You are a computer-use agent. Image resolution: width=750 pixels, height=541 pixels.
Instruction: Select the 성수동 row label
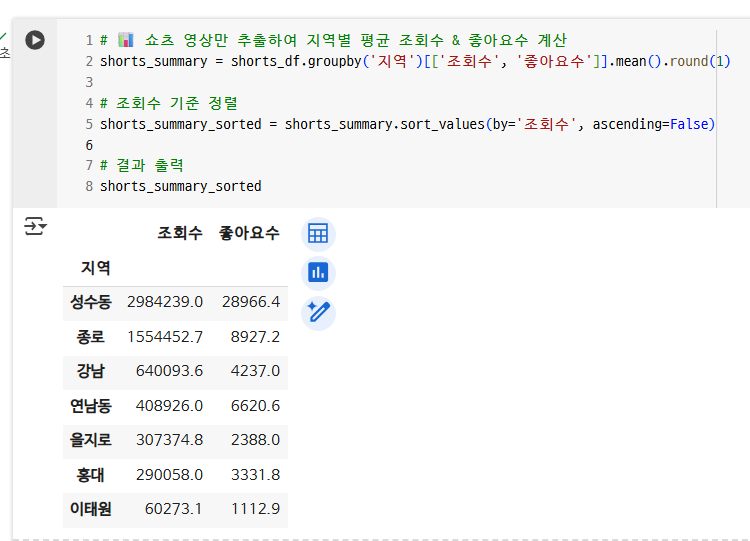click(91, 302)
